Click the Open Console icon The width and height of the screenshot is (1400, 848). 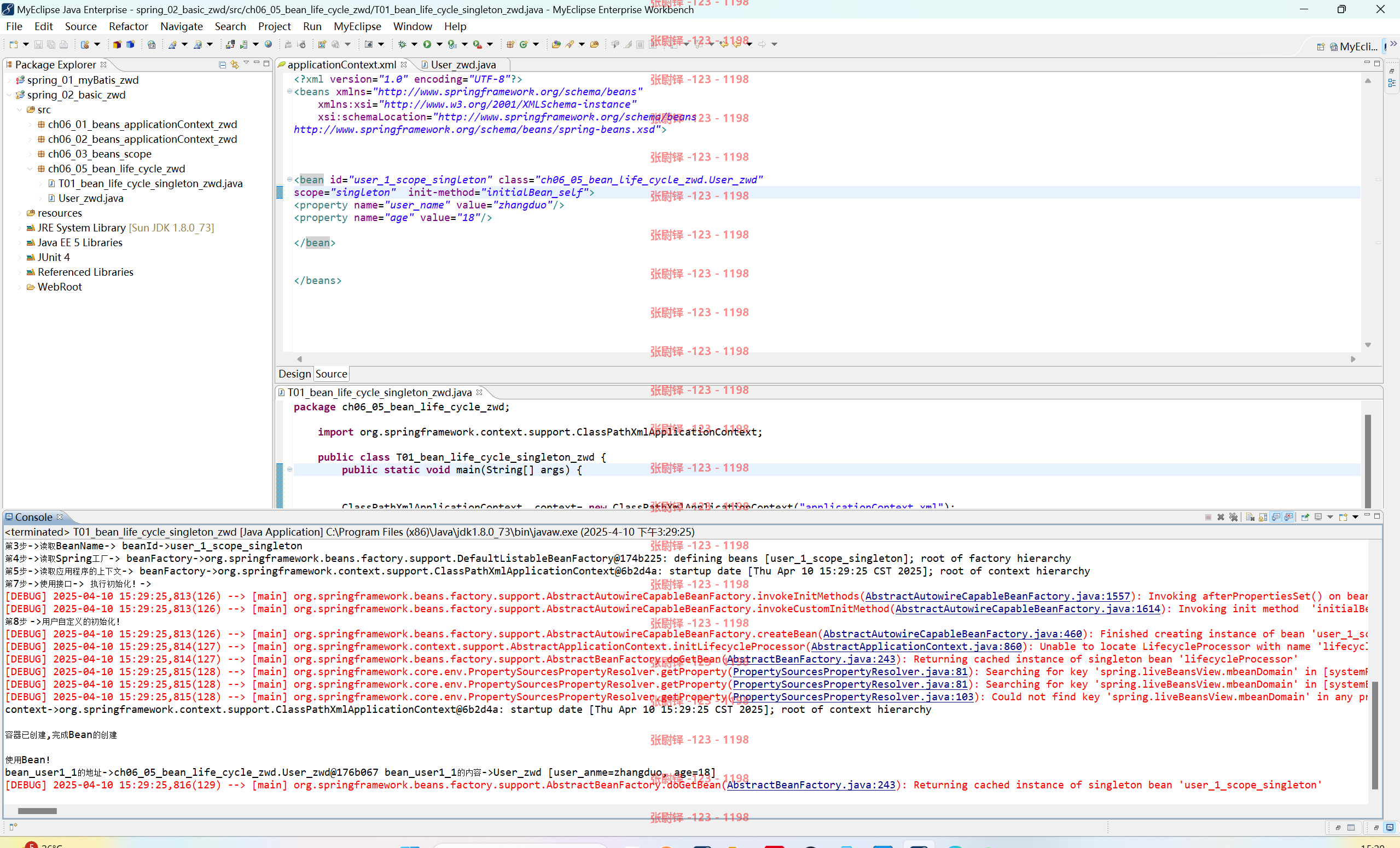(1343, 516)
